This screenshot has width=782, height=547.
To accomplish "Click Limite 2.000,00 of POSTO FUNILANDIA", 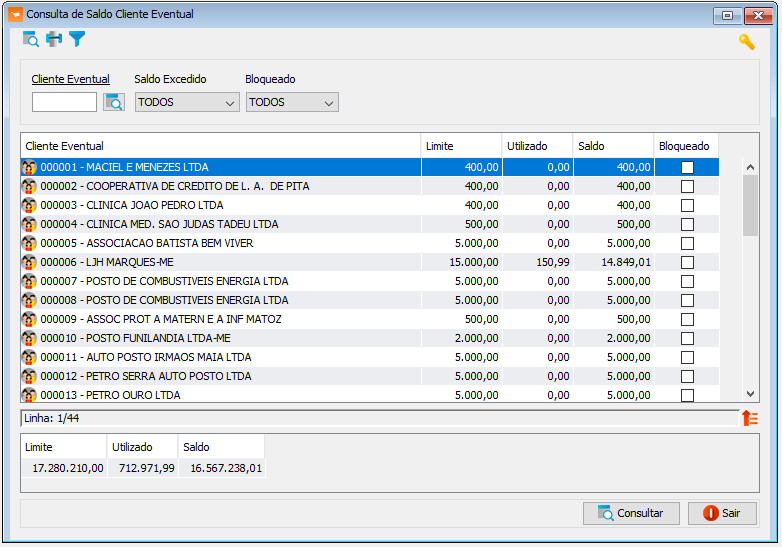I will [x=476, y=338].
